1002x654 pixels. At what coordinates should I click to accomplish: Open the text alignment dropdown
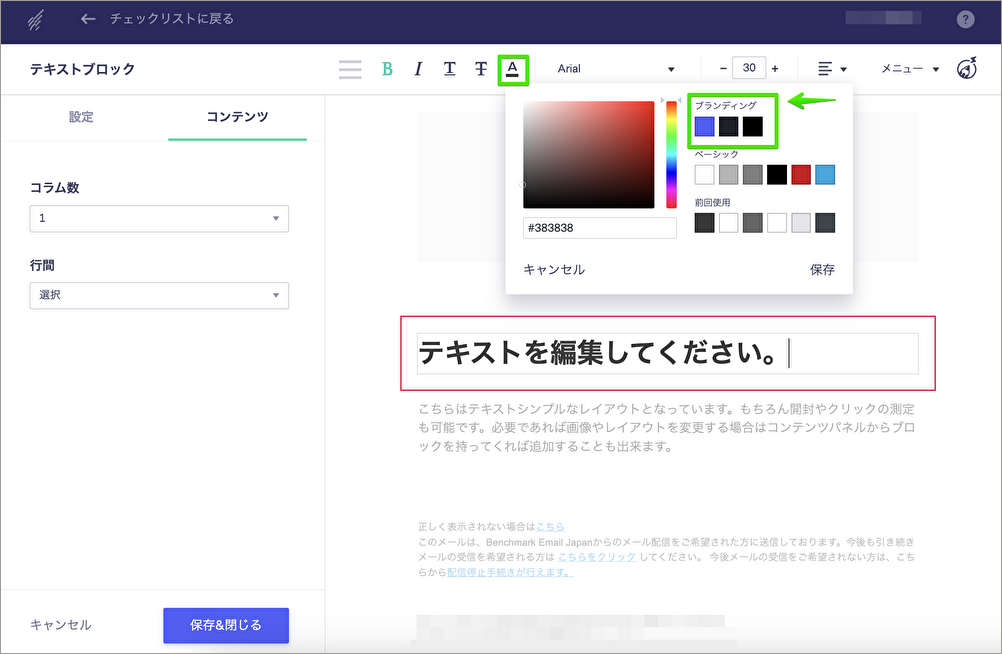[832, 69]
